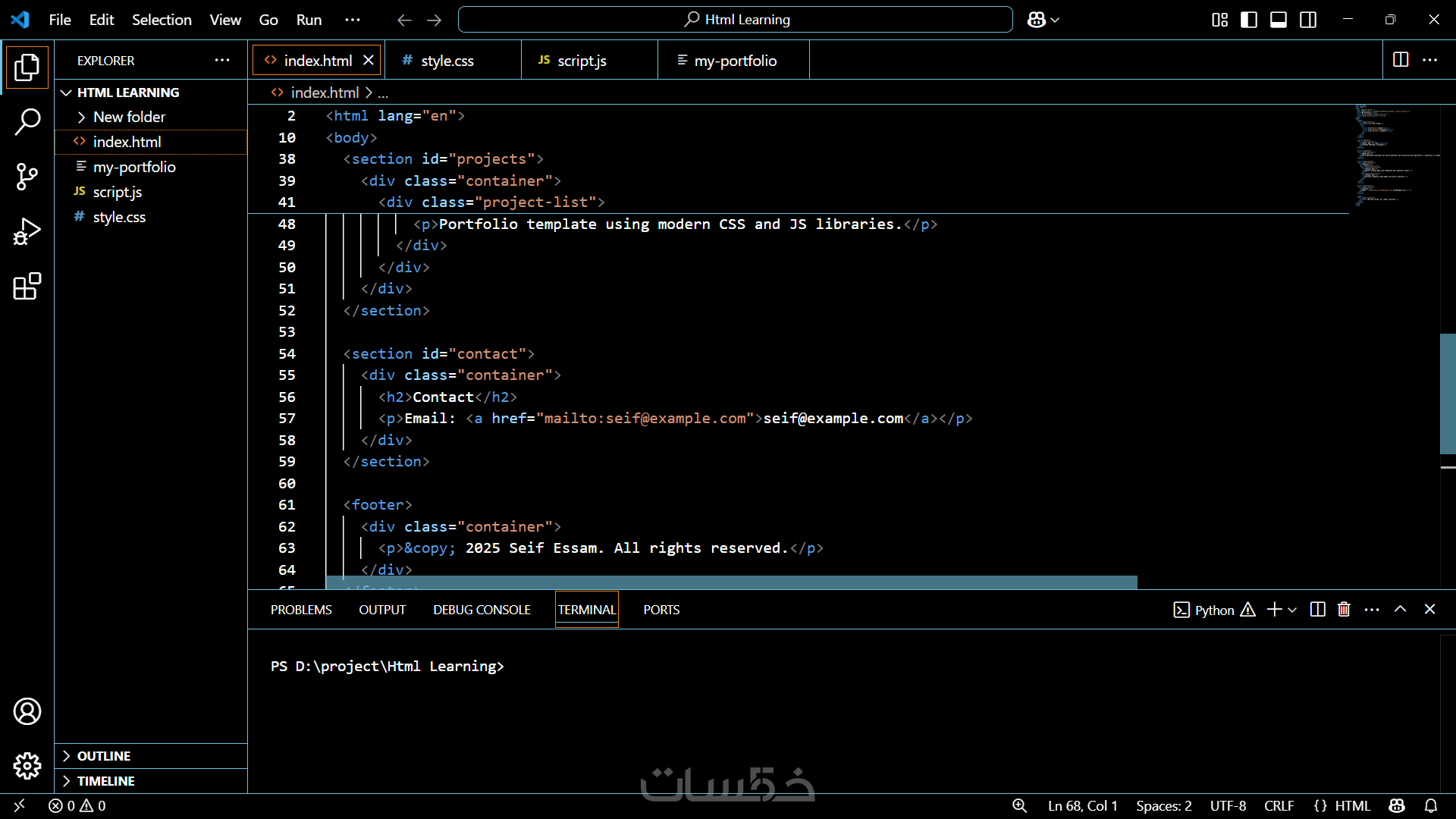The image size is (1456, 819).
Task: Open the Search view in activity bar
Action: [27, 121]
